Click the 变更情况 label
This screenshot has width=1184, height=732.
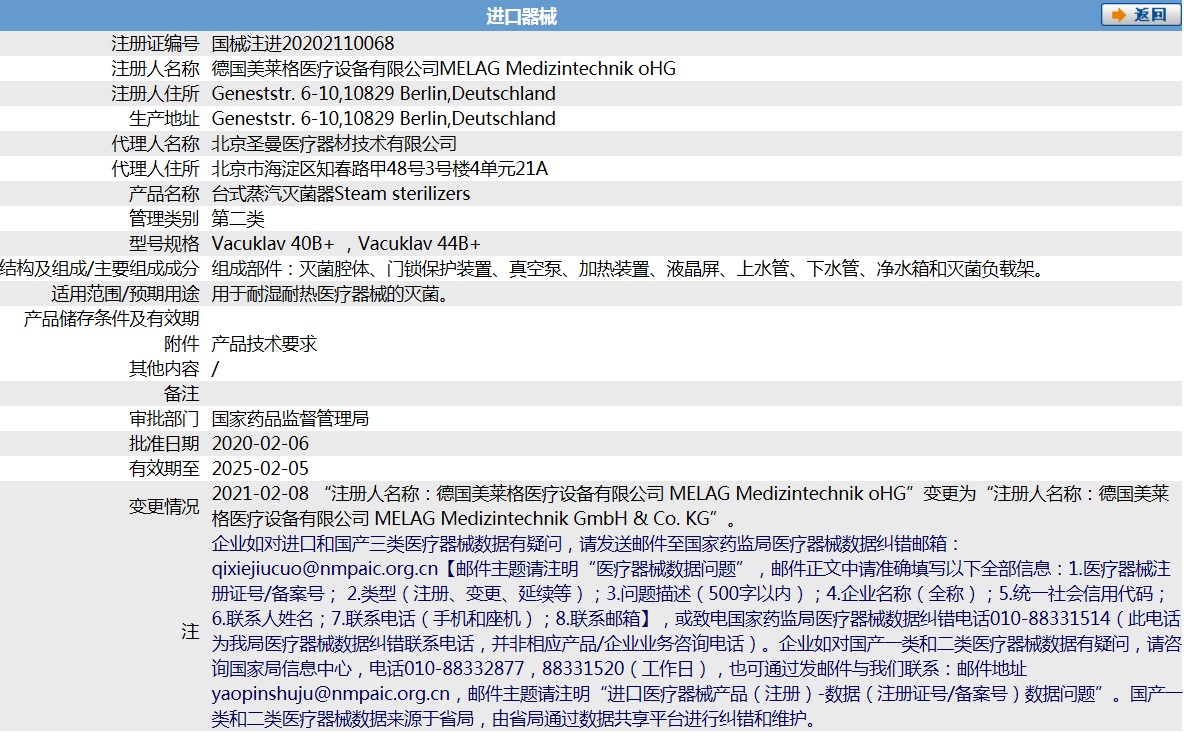tap(164, 506)
